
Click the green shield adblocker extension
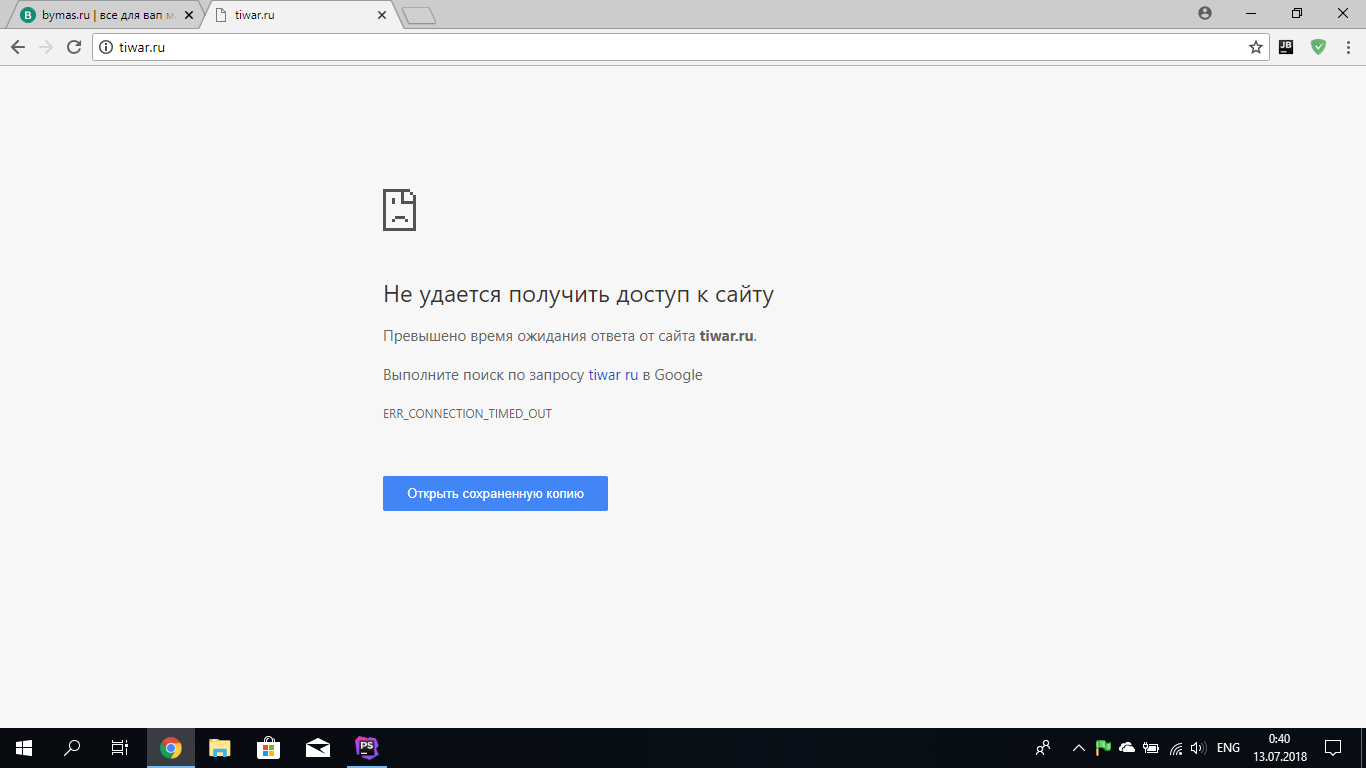tap(1318, 47)
